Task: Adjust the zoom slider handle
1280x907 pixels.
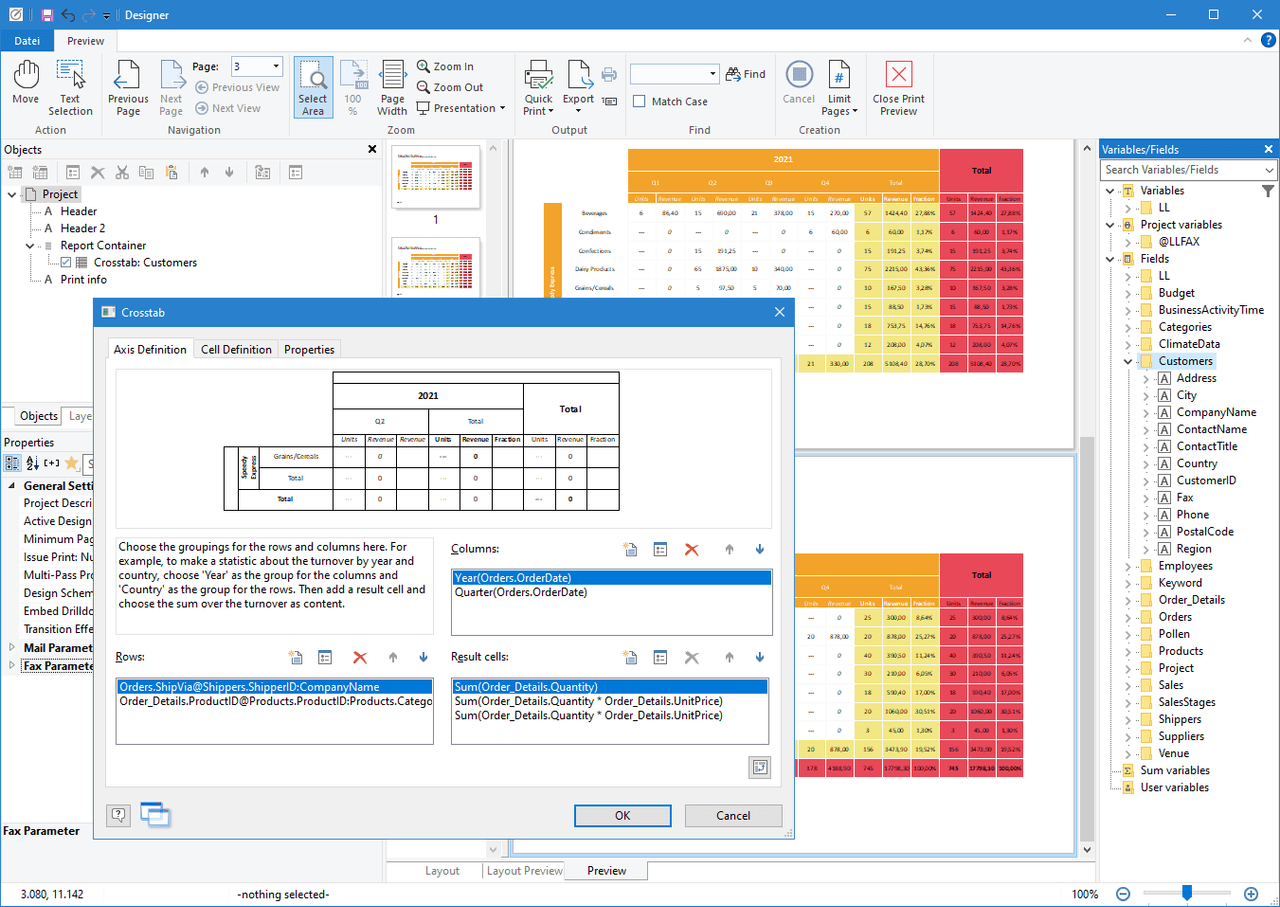Action: tap(1187, 893)
